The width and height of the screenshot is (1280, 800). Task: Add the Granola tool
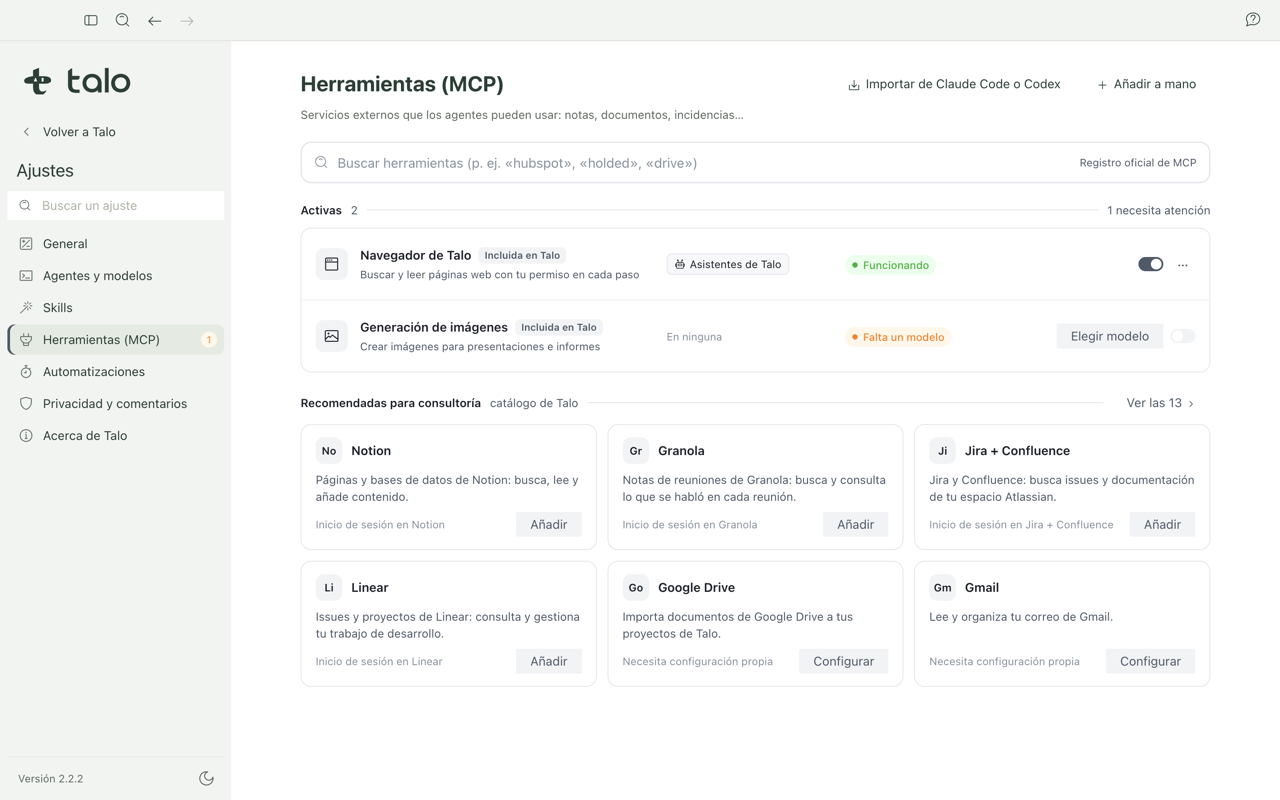click(x=855, y=524)
